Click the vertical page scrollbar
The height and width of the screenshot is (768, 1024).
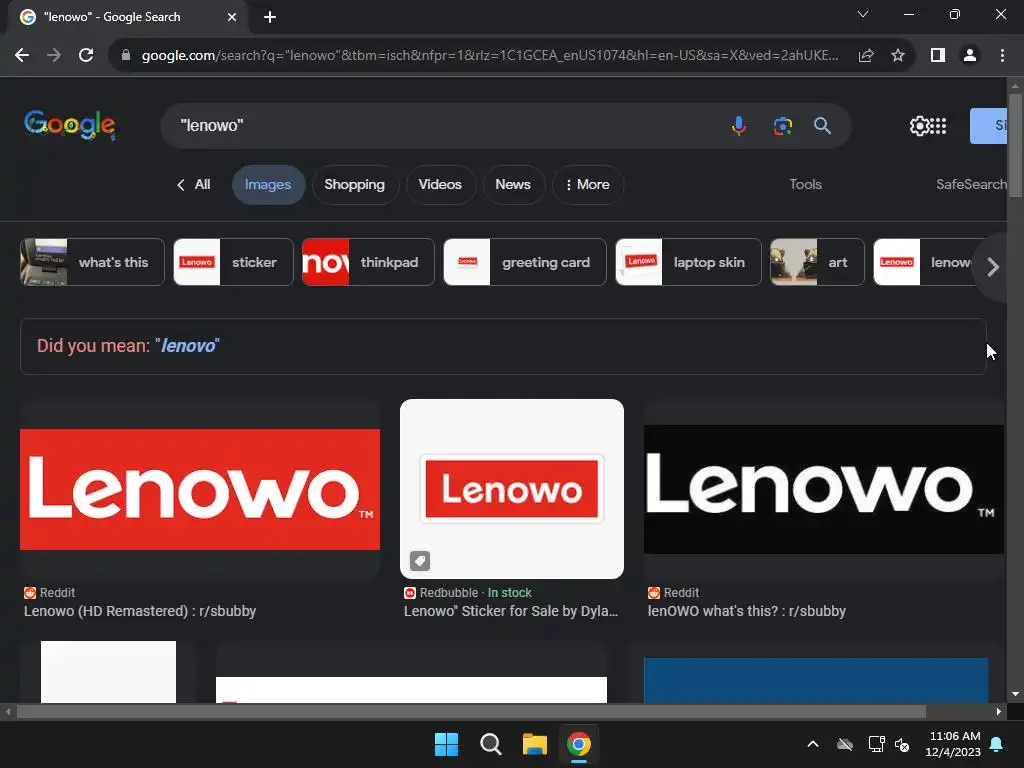pyautogui.click(x=1015, y=144)
